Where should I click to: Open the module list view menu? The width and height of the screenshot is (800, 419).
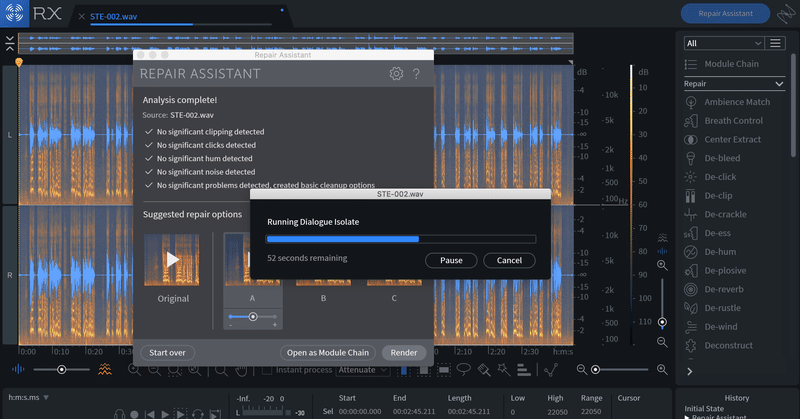(x=775, y=43)
